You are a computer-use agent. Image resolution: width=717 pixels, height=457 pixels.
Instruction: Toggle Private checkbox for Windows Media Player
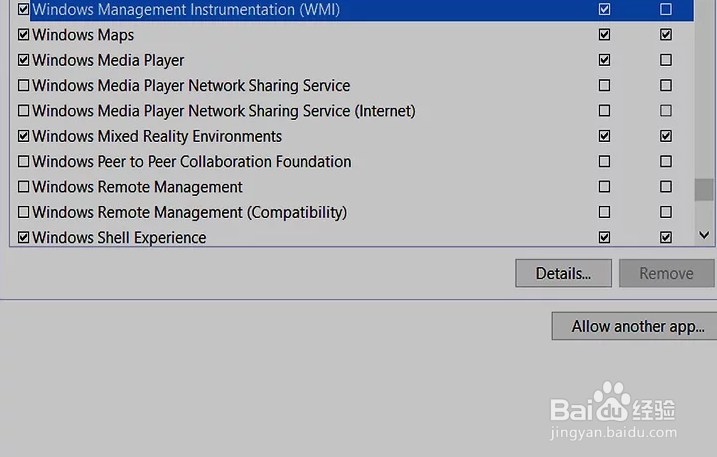[605, 60]
